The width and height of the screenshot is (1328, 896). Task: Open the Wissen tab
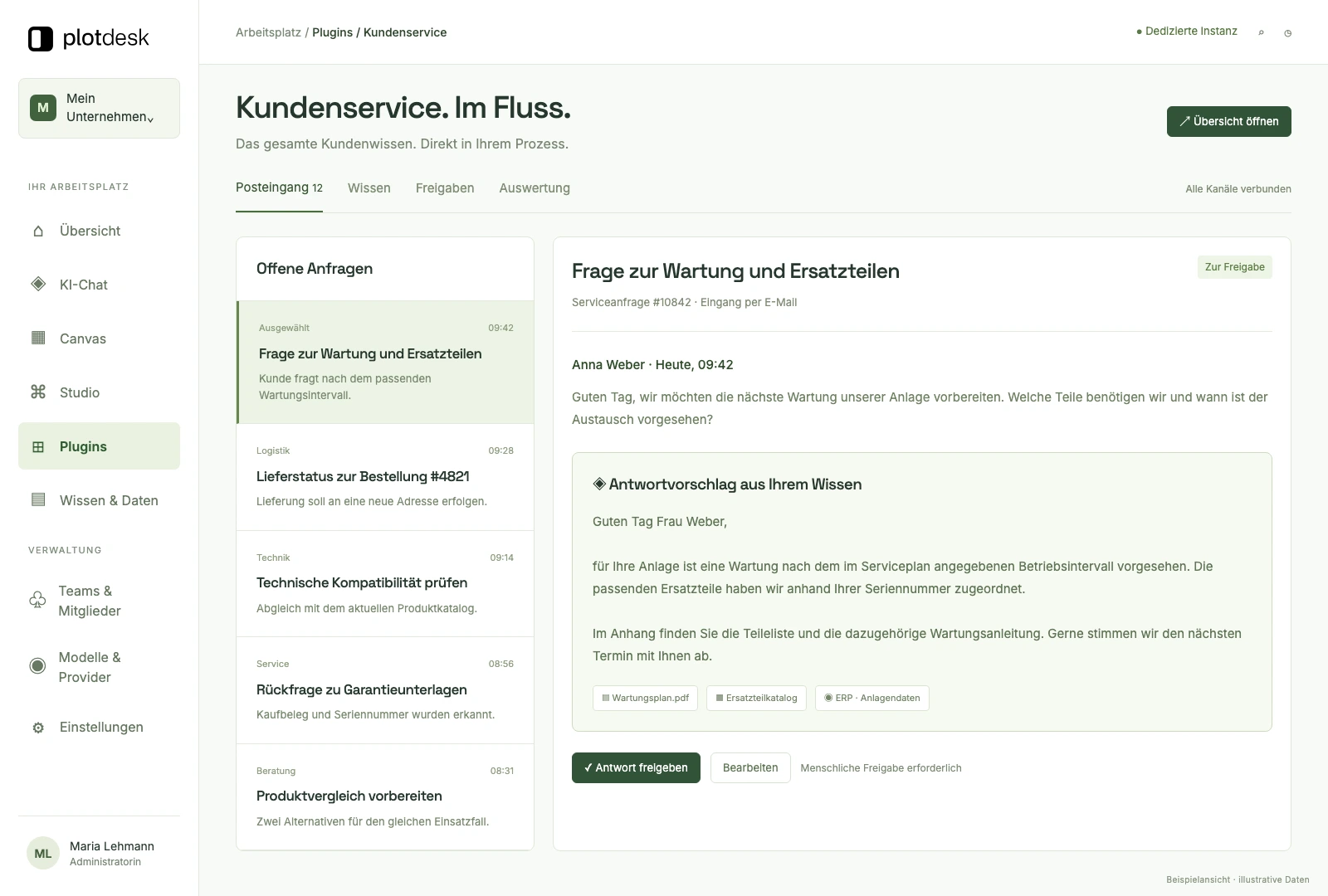(369, 188)
